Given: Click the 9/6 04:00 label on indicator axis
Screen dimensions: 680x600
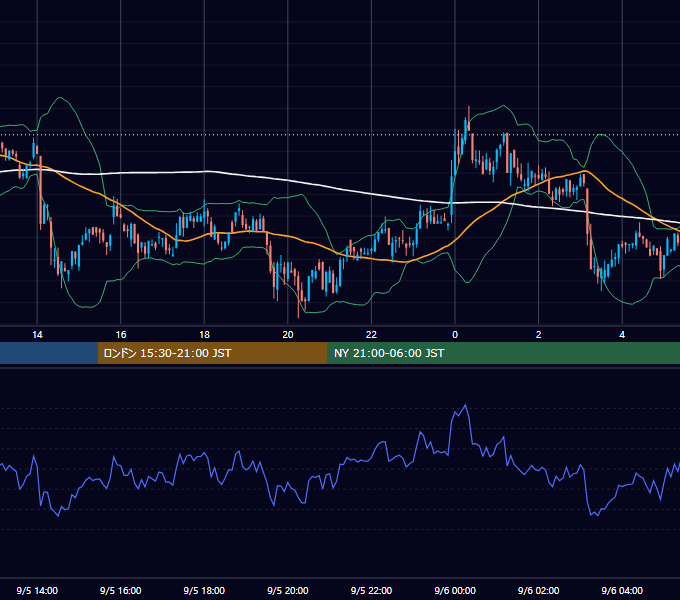Looking at the screenshot, I should pos(622,590).
